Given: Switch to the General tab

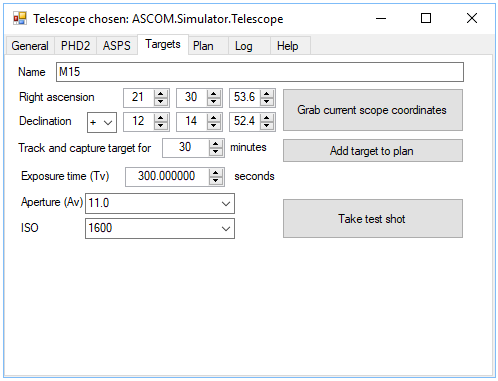Looking at the screenshot, I should (x=30, y=46).
